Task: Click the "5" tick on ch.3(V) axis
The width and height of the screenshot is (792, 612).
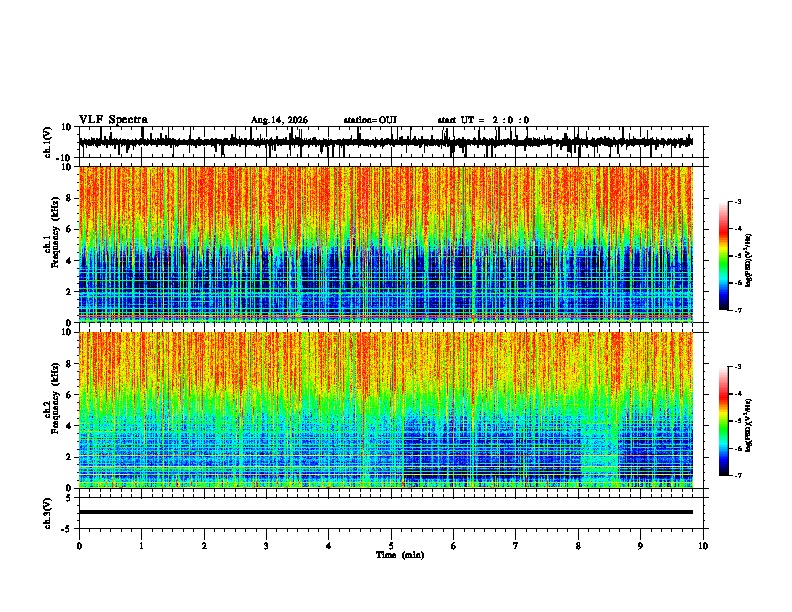Action: pos(69,498)
